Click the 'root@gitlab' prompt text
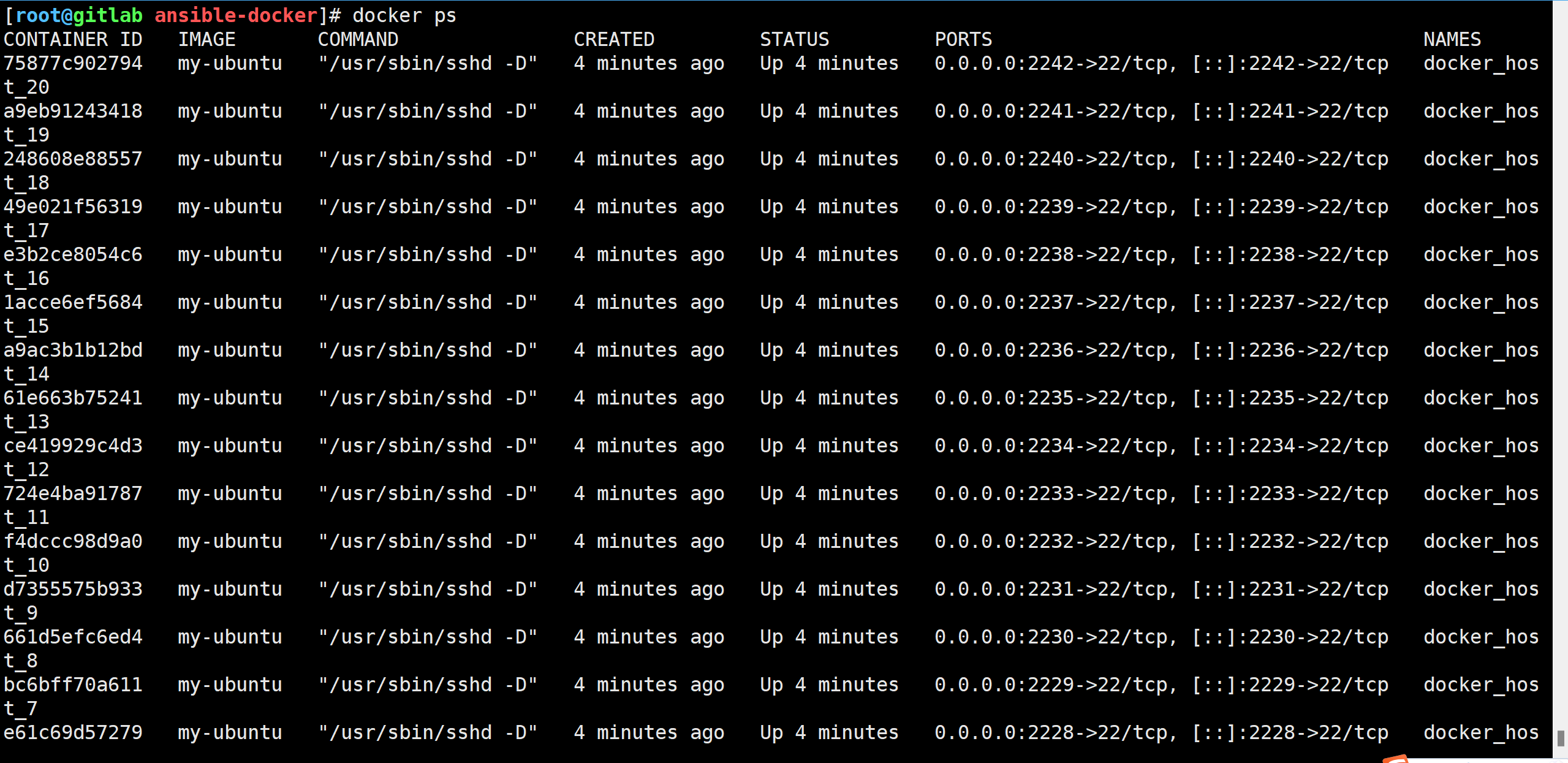Image resolution: width=1568 pixels, height=763 pixels. (79, 15)
